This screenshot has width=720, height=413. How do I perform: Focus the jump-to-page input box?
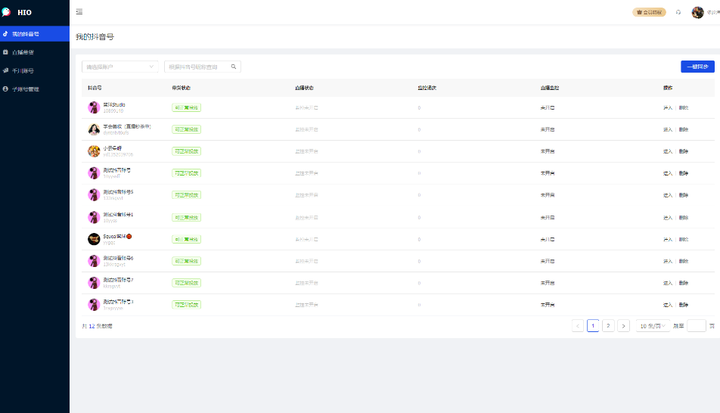point(696,326)
